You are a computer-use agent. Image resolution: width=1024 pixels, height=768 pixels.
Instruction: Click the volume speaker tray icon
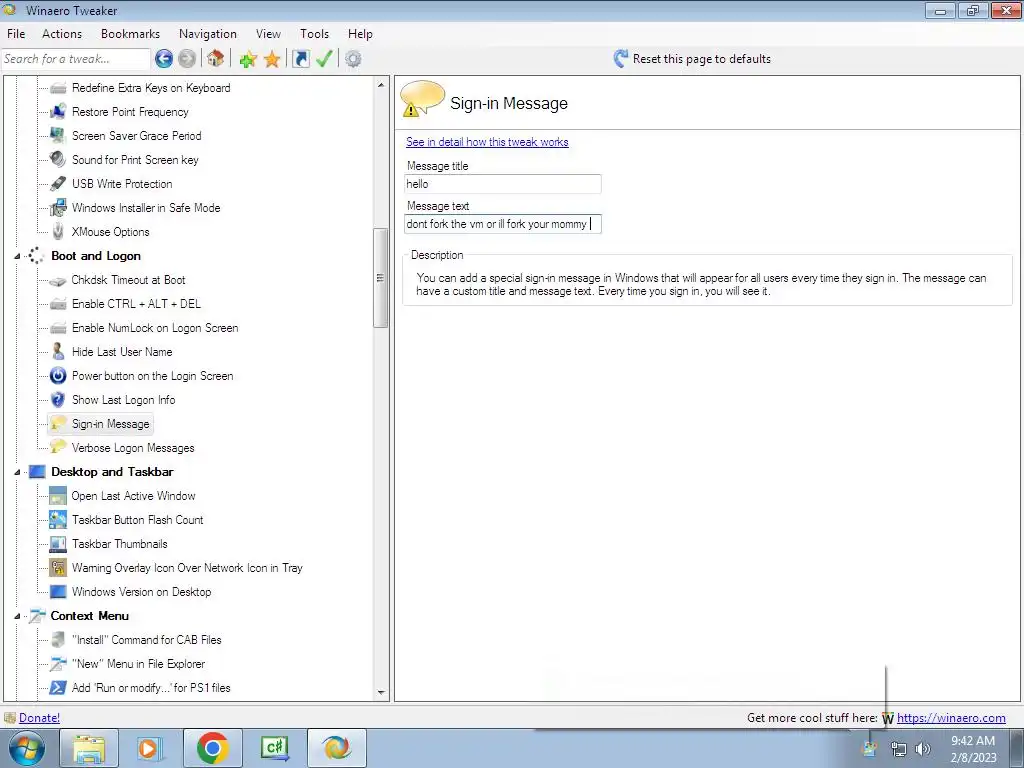(x=923, y=749)
